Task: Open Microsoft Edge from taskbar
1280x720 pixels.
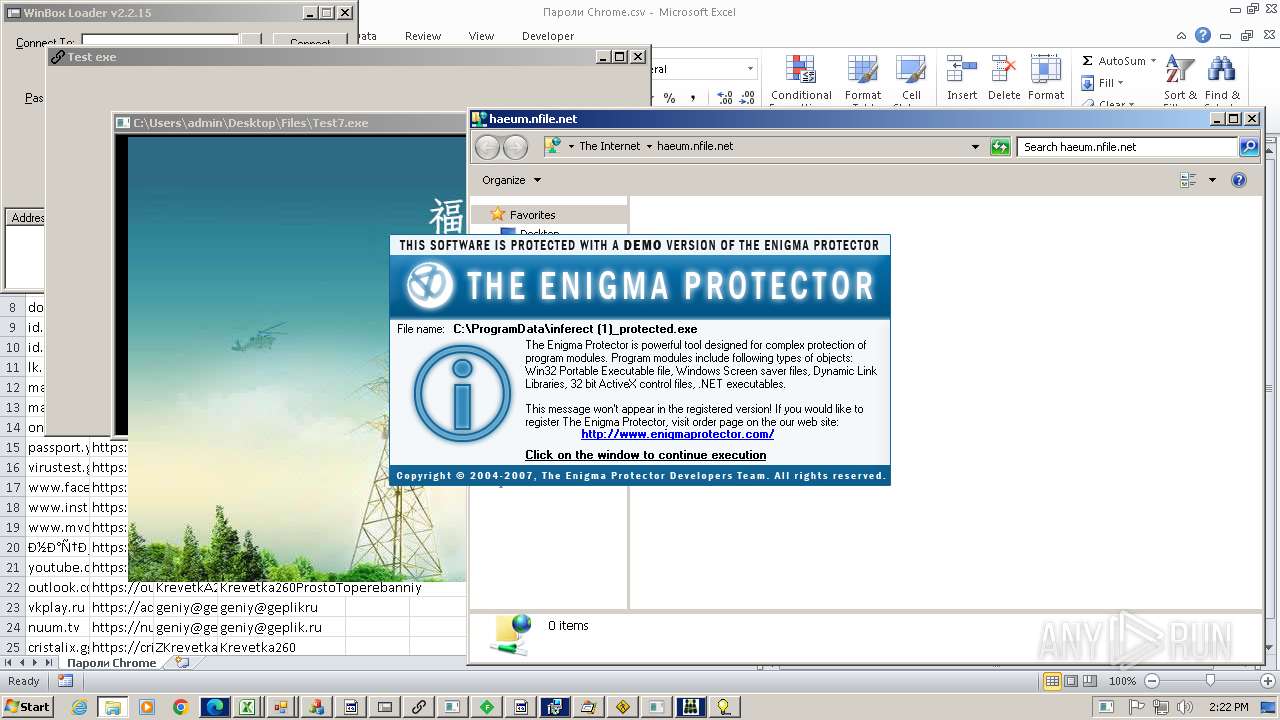Action: click(x=214, y=707)
